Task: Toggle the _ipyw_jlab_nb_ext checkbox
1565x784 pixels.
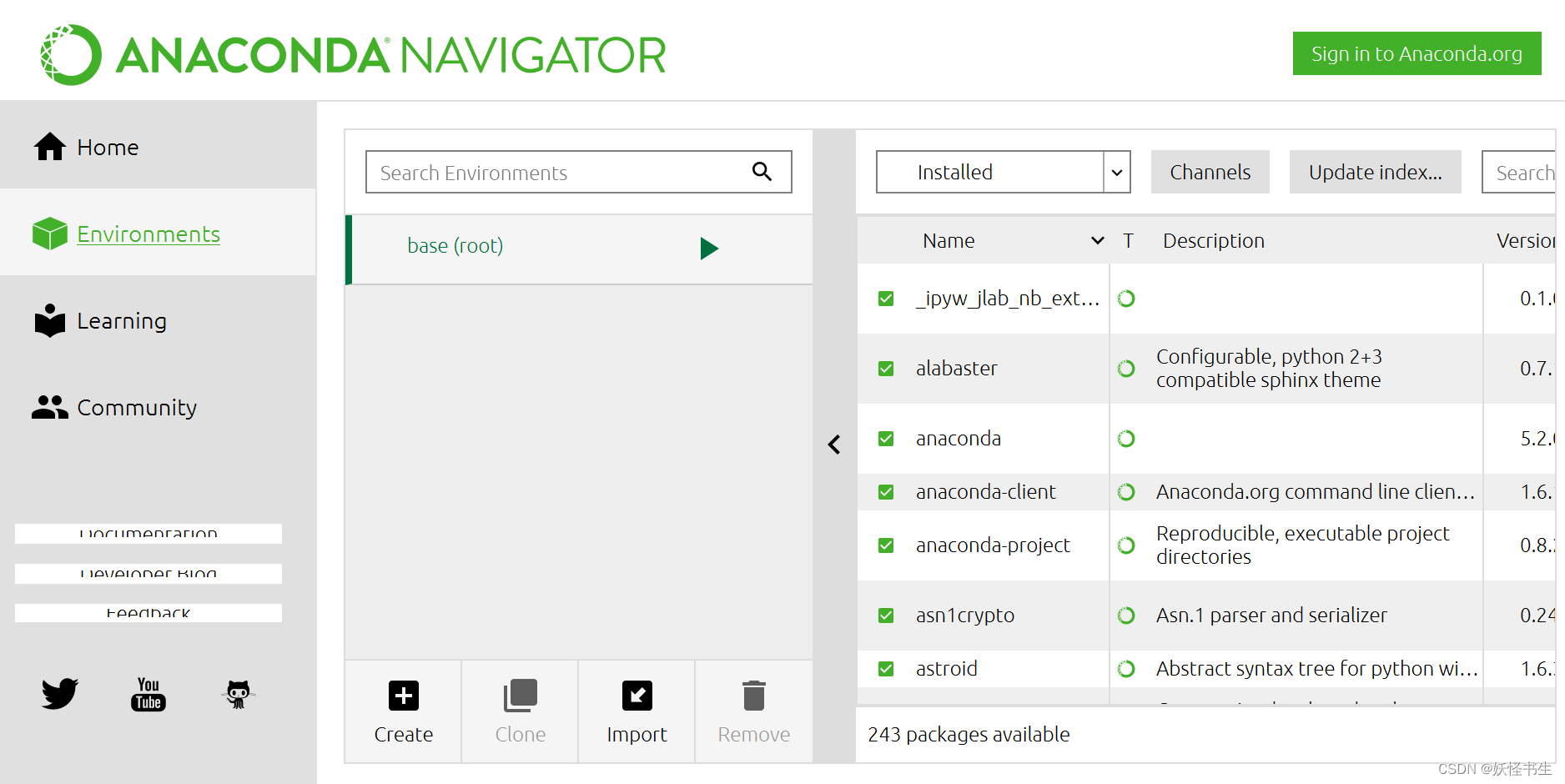Action: pos(886,299)
